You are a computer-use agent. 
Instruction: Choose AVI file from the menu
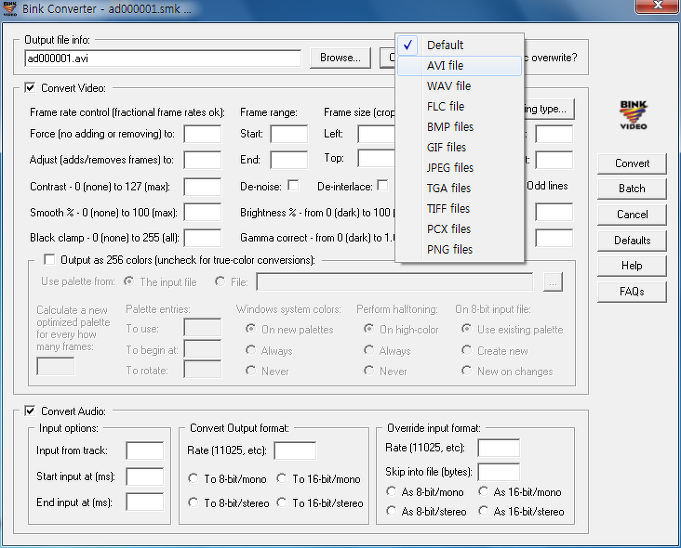tap(460, 66)
